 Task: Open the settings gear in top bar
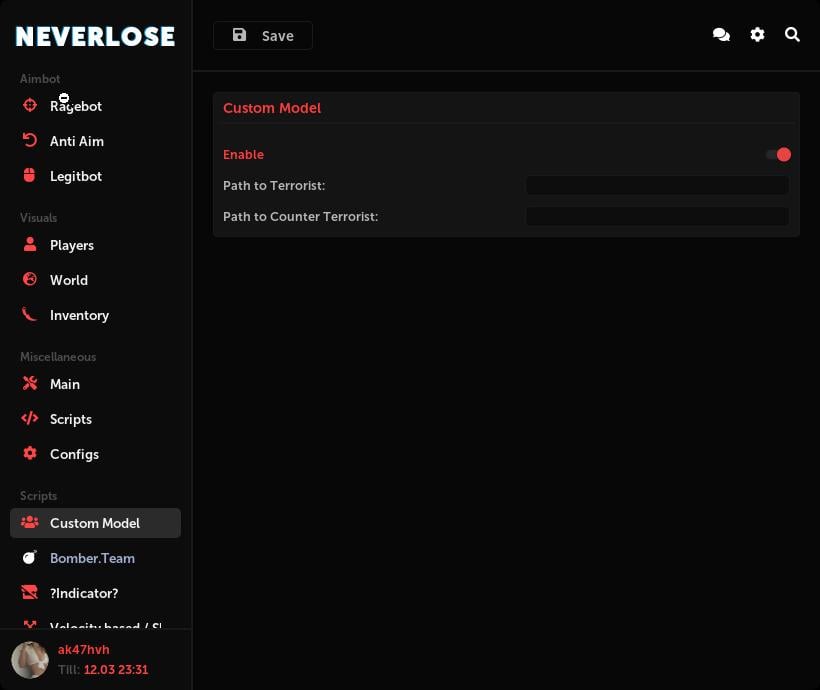coord(757,35)
